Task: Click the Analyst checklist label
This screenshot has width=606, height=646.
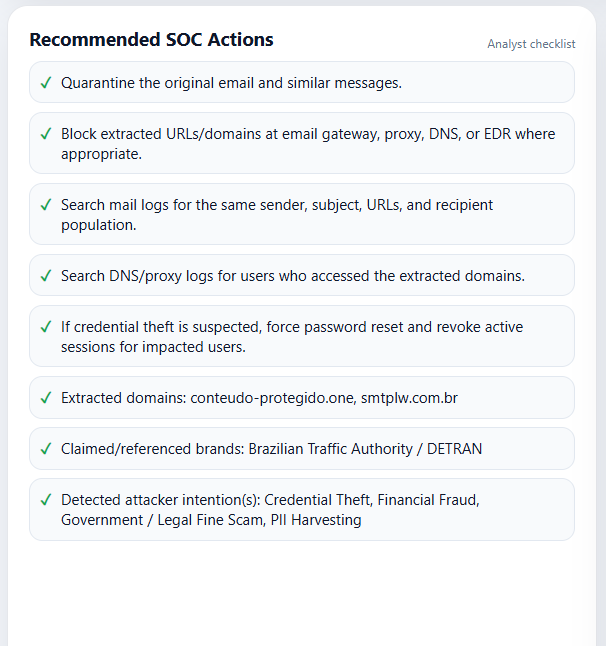Action: point(531,44)
